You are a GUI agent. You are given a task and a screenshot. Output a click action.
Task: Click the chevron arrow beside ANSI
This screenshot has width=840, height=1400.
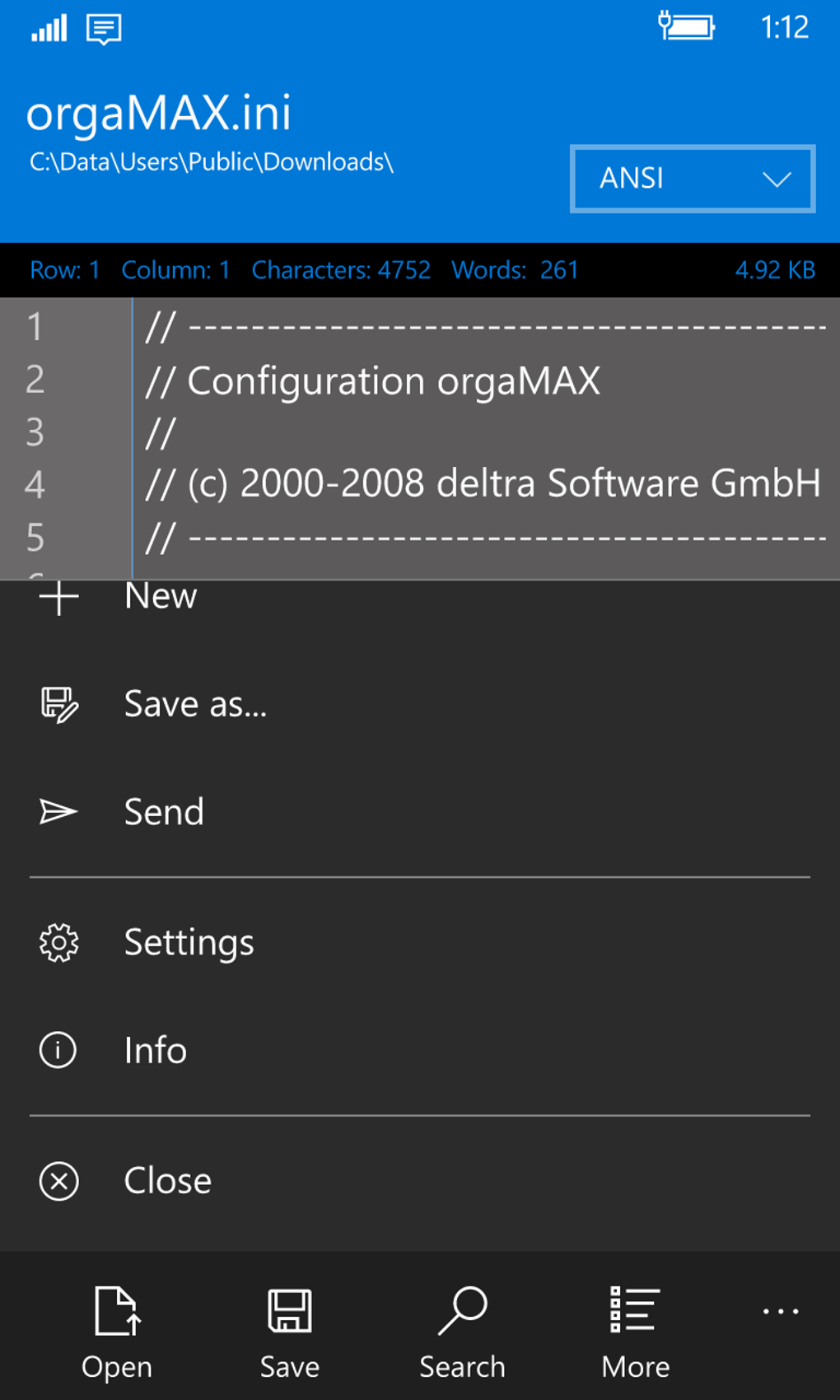[x=777, y=180]
